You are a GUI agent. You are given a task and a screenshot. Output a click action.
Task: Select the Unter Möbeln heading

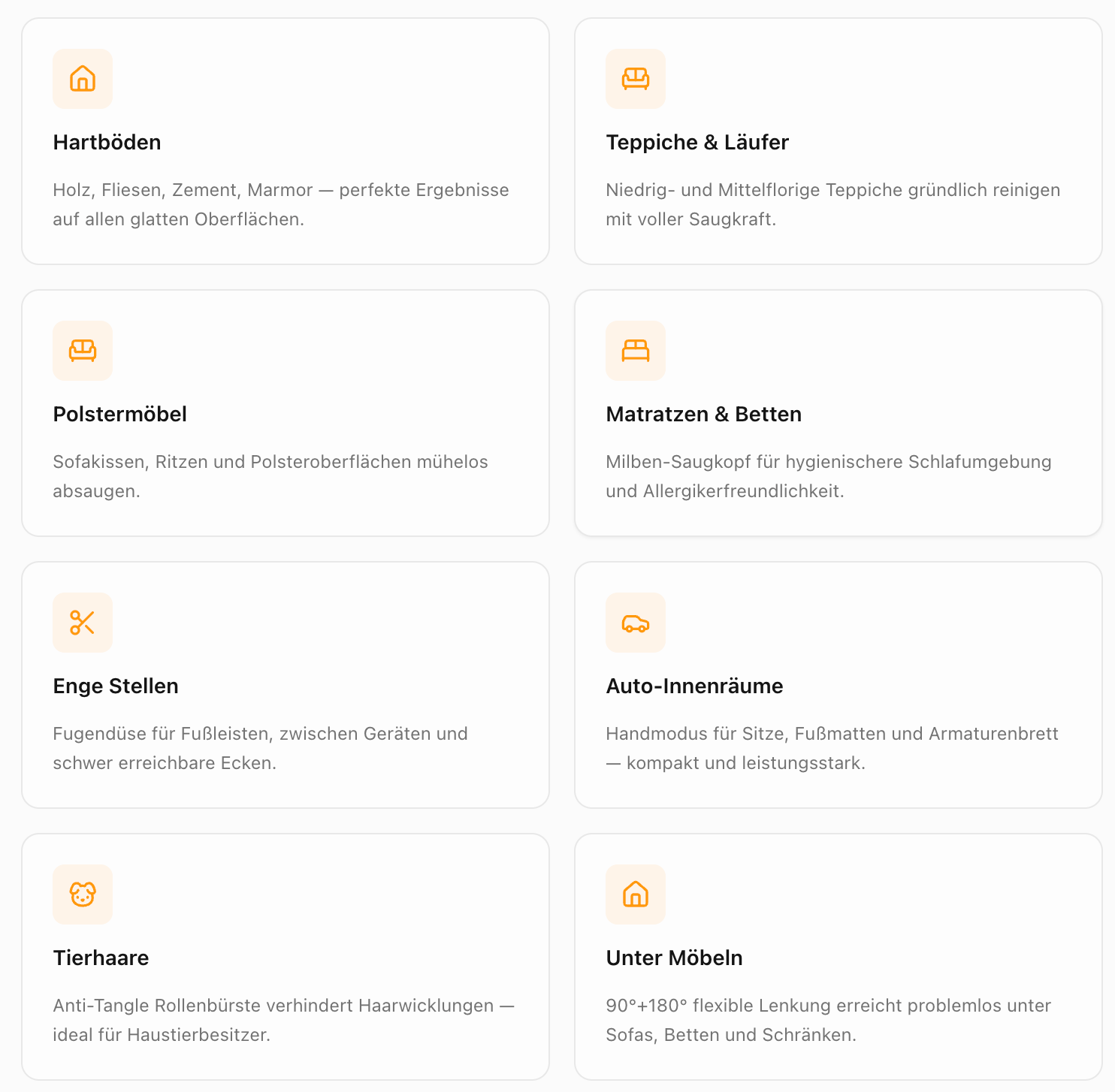(x=675, y=958)
